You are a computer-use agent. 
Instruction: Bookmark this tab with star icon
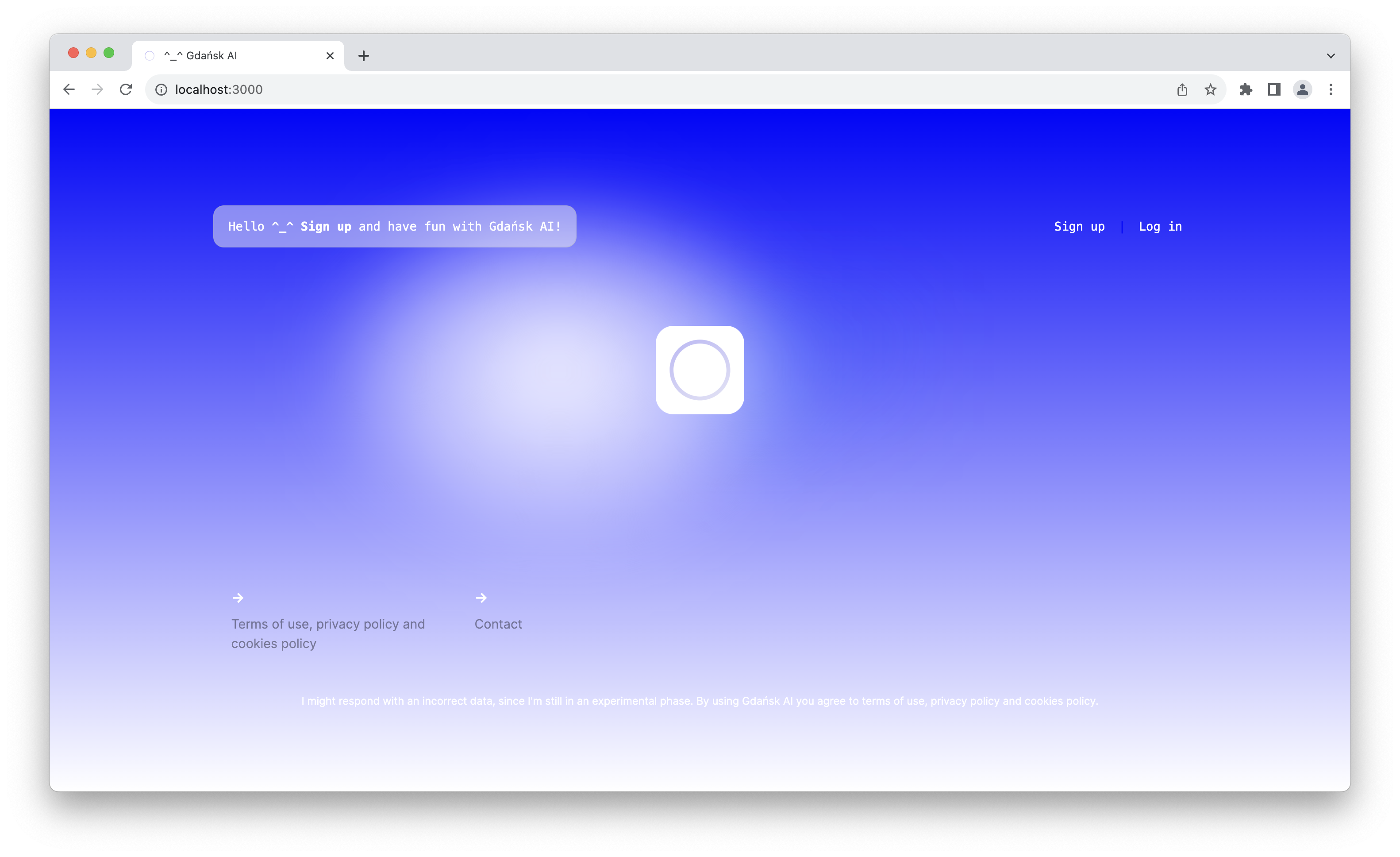tap(1210, 89)
